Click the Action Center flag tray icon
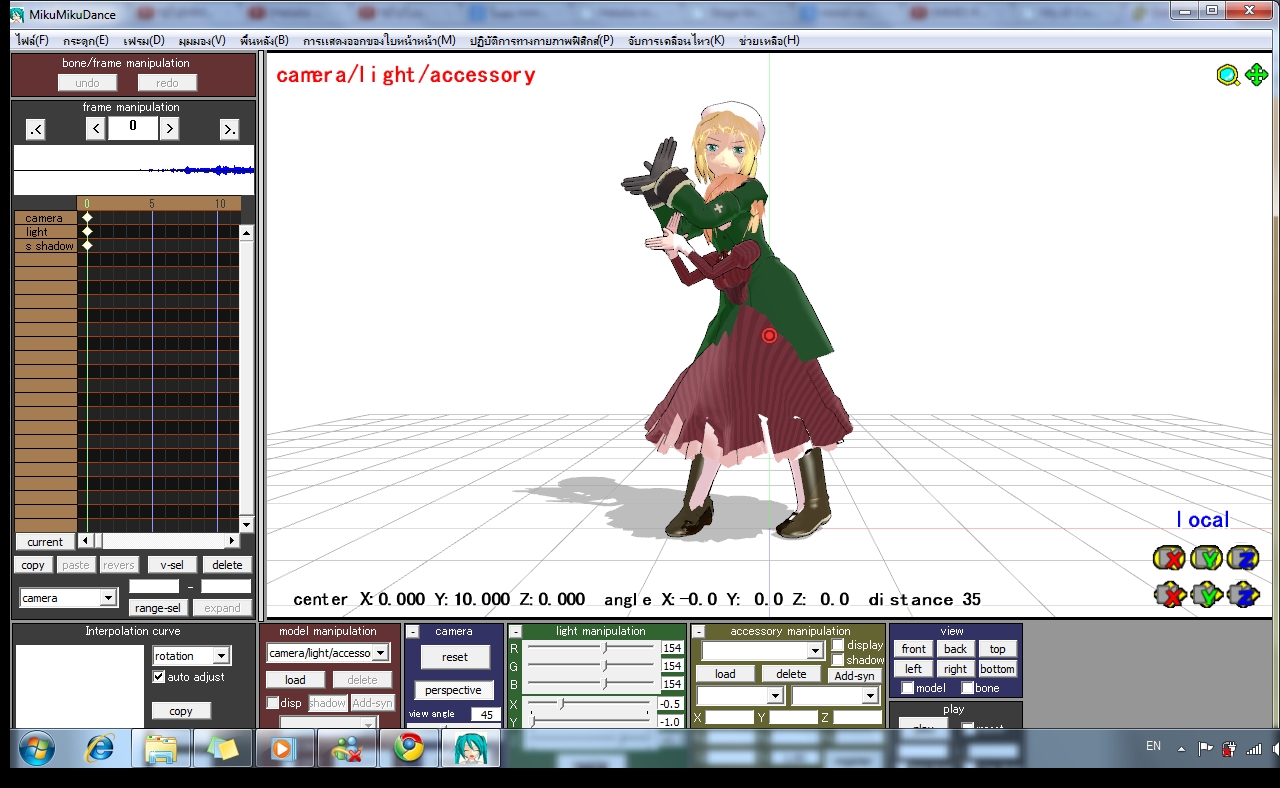Image resolution: width=1280 pixels, height=788 pixels. (1205, 748)
